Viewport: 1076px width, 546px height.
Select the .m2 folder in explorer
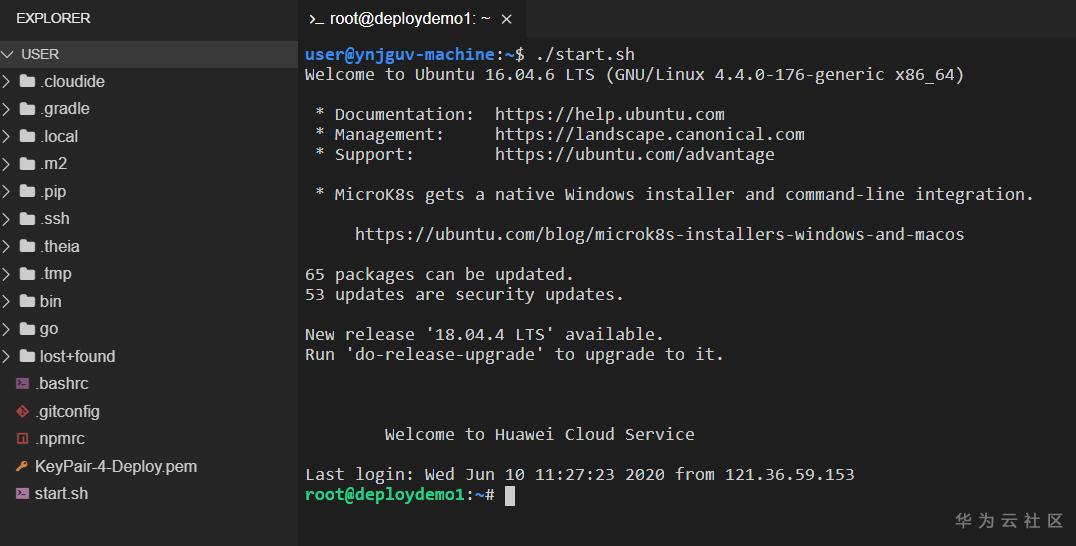click(x=54, y=163)
